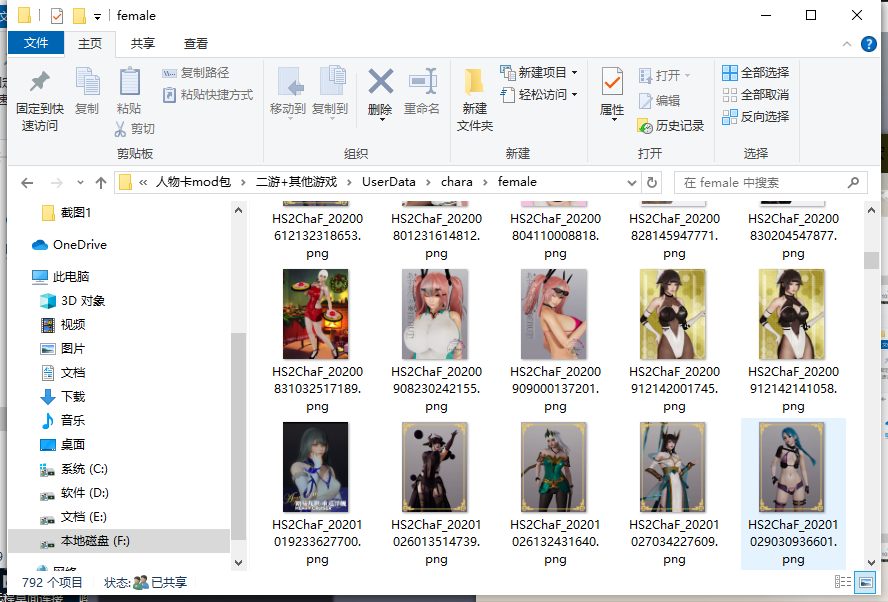This screenshot has height=602, width=888.
Task: Click file name HS2ChaF_20200612132318653.png
Action: point(317,236)
